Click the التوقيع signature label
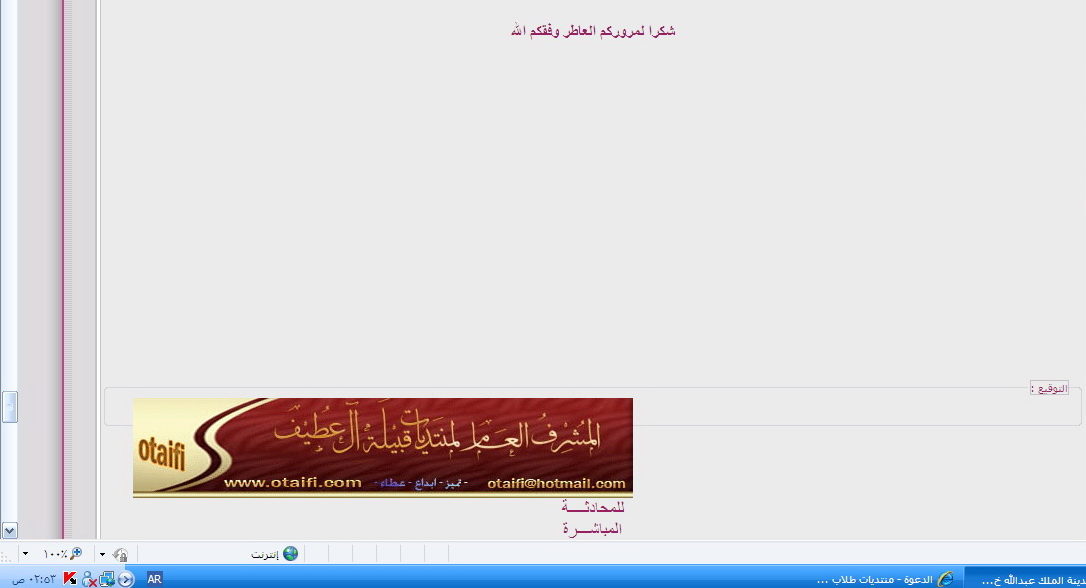 point(1049,388)
